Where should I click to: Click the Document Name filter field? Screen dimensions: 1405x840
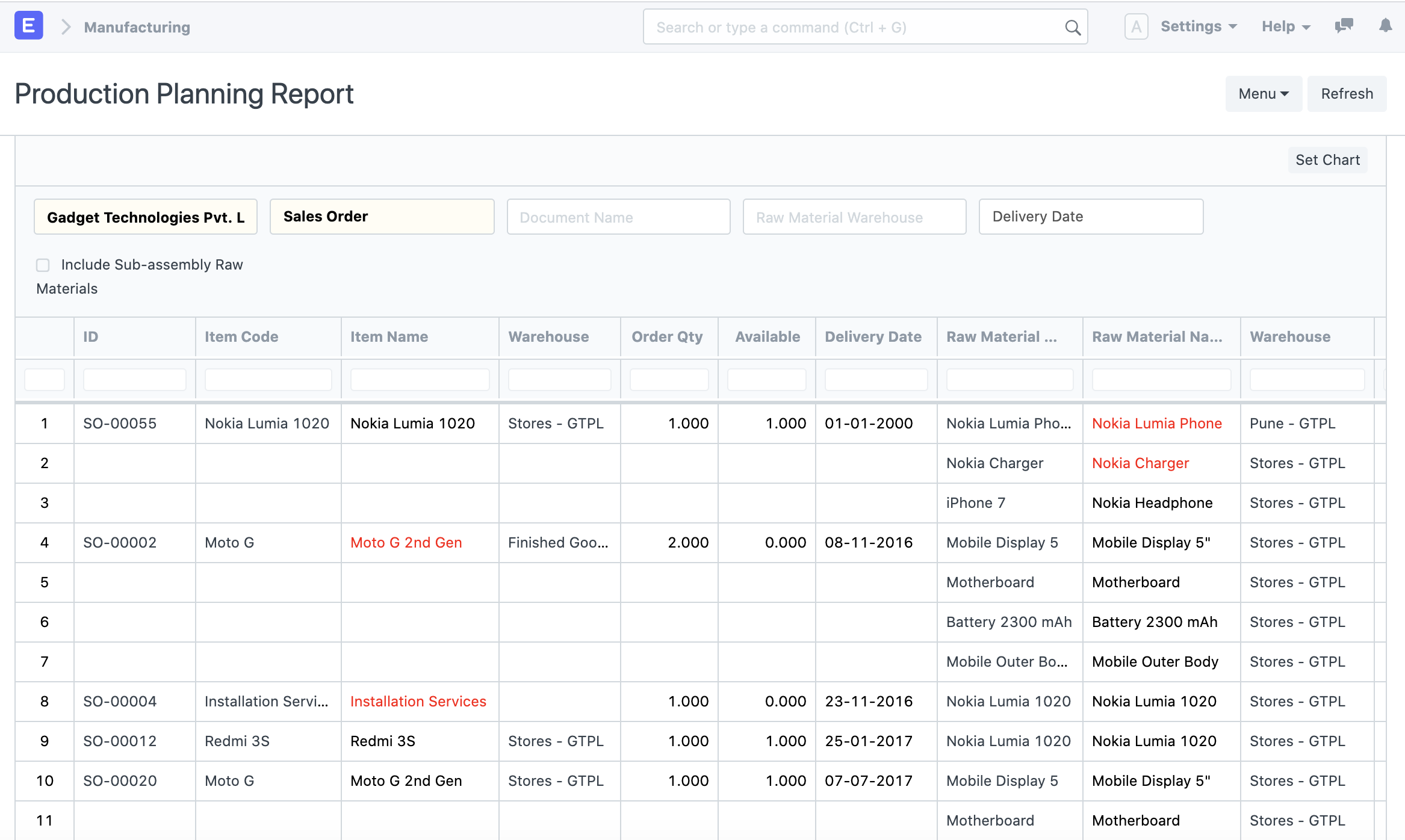[618, 217]
